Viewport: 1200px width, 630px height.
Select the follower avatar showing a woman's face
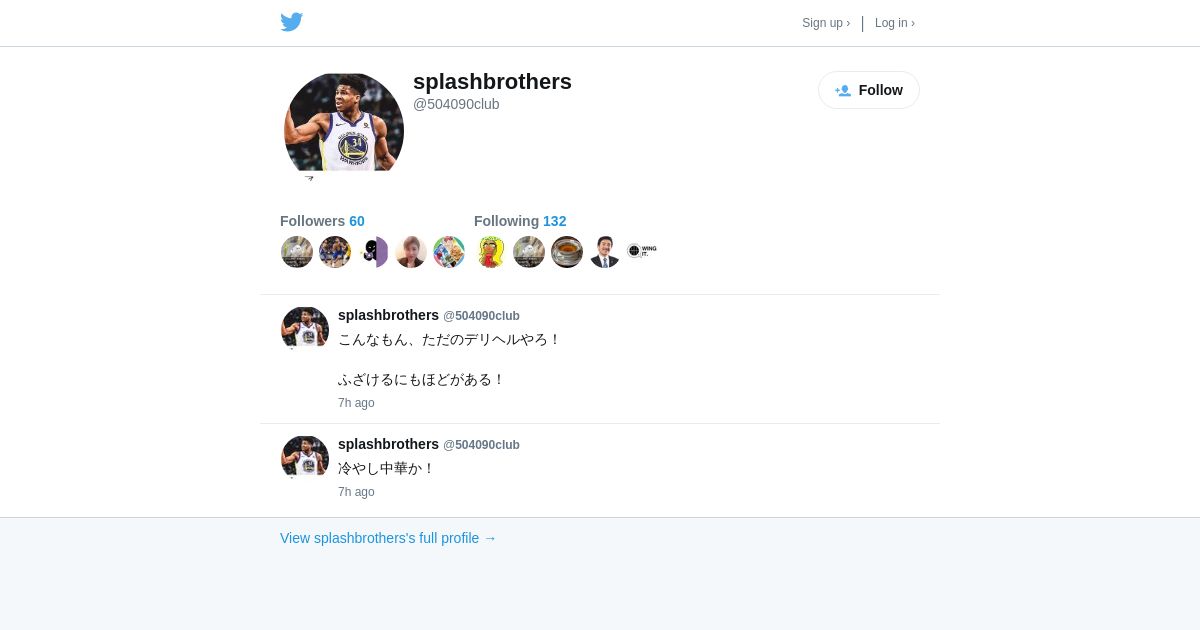point(411,252)
